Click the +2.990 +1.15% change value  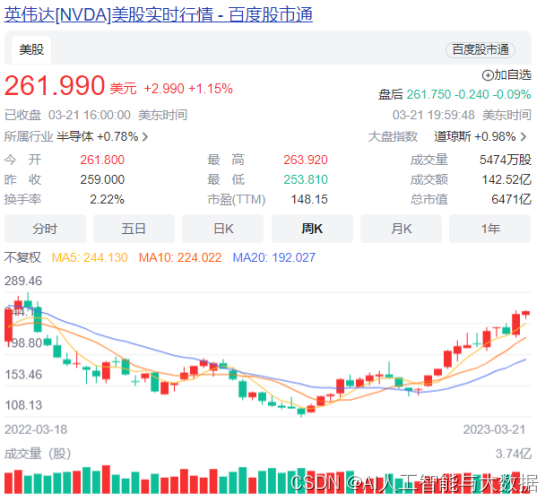pyautogui.click(x=188, y=88)
